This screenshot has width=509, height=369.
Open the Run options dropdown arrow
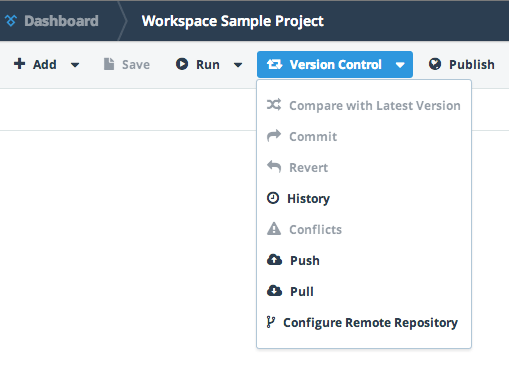pos(238,65)
